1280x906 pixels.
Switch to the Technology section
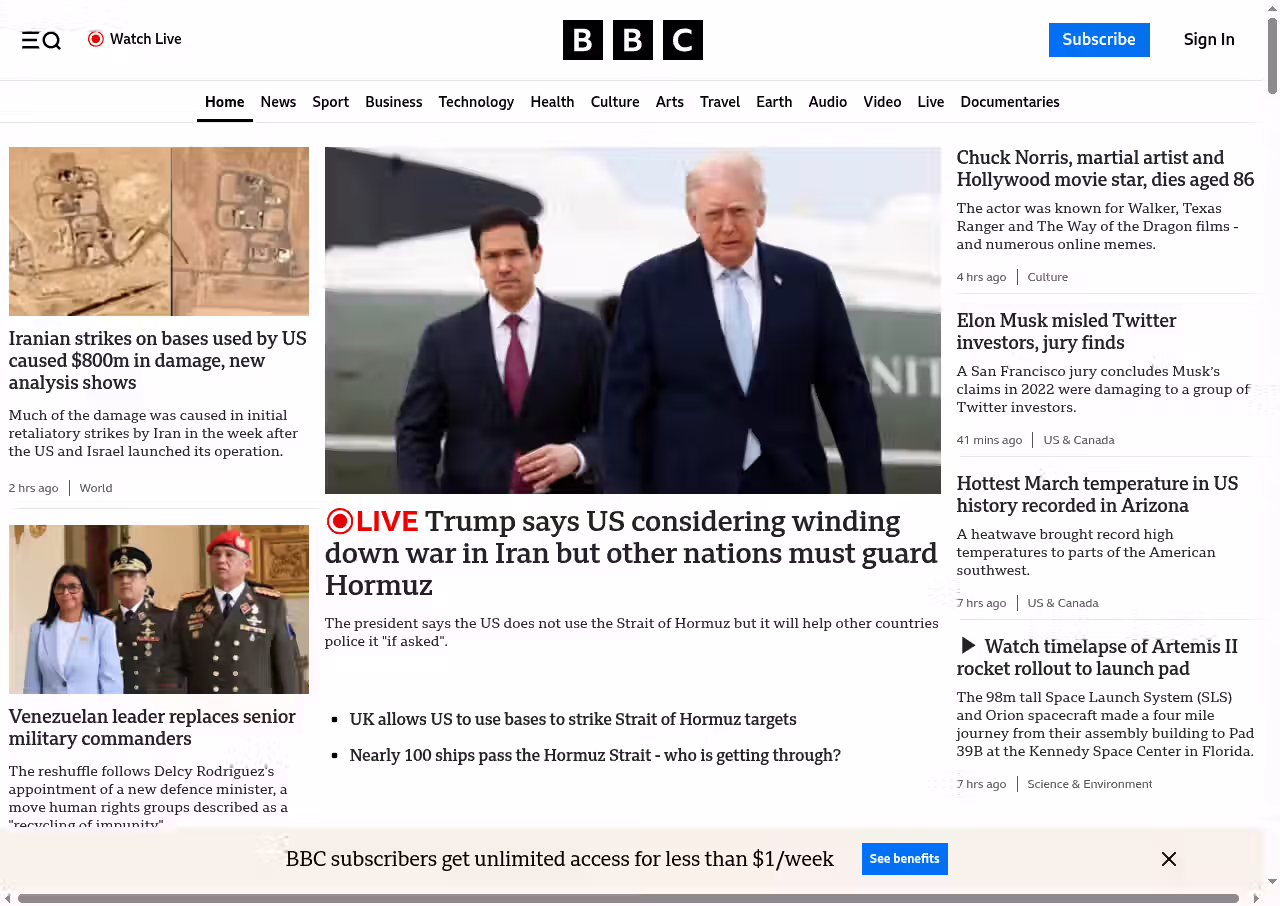pos(476,102)
